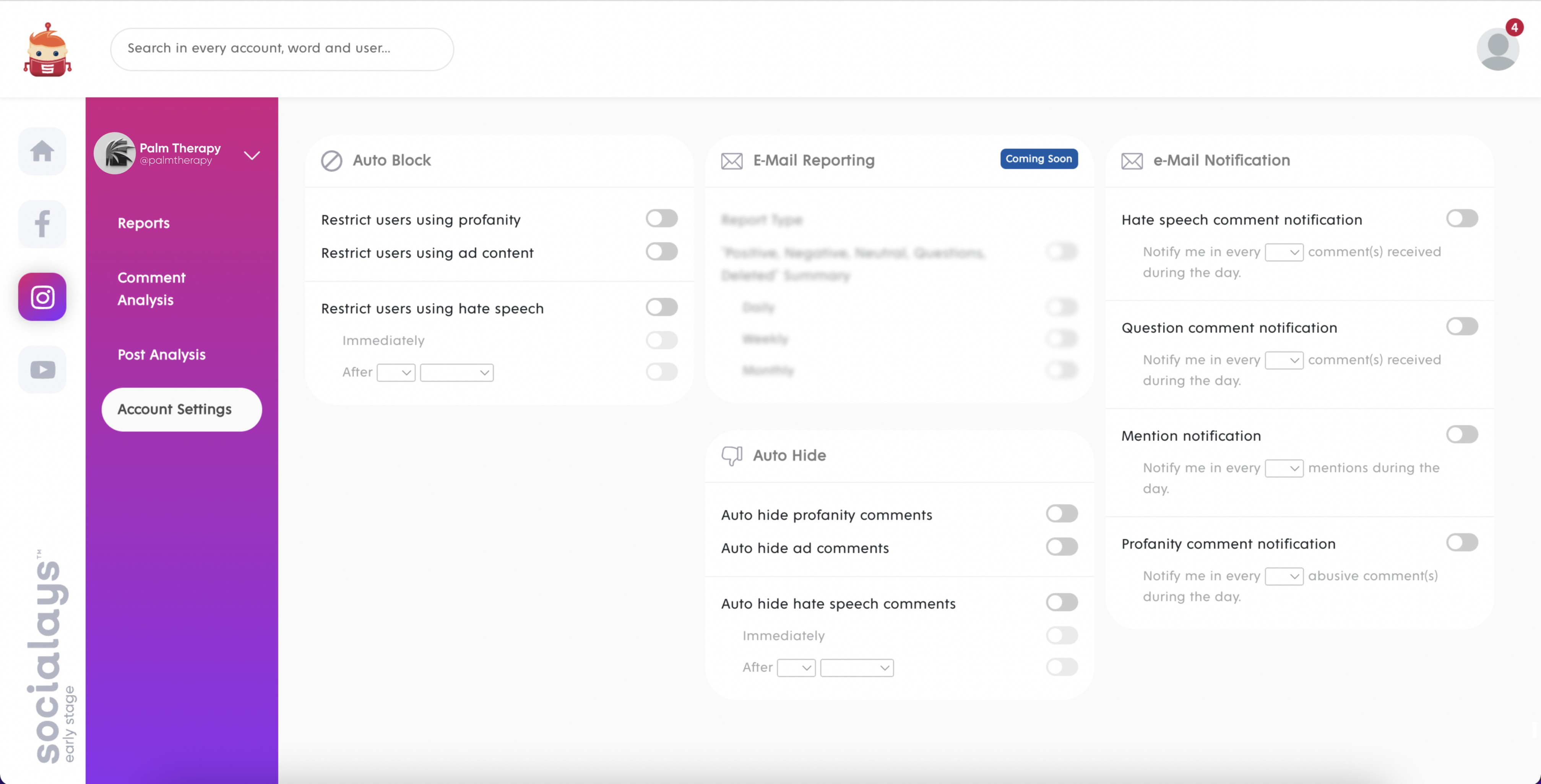Click the user avatar with notification badge
Image resolution: width=1541 pixels, height=784 pixels.
[x=1497, y=49]
